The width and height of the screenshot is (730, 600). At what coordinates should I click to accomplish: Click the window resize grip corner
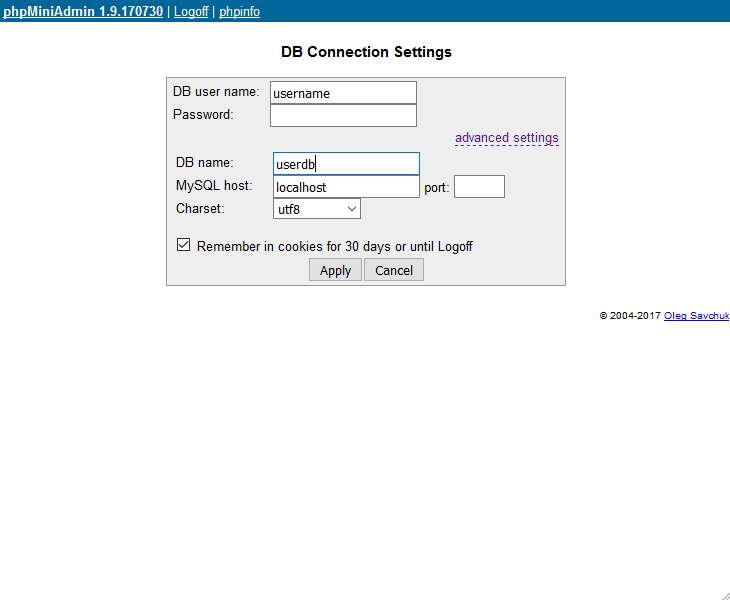pos(725,595)
